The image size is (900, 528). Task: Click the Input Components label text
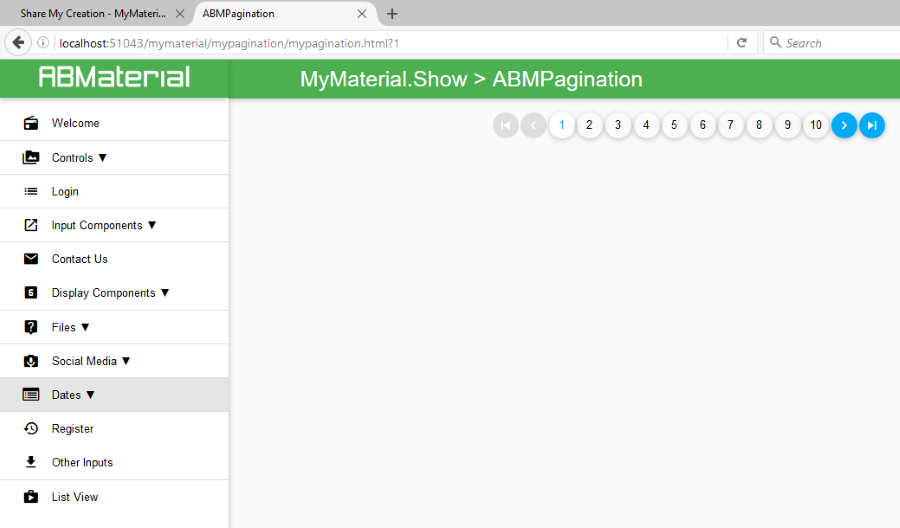tap(97, 226)
